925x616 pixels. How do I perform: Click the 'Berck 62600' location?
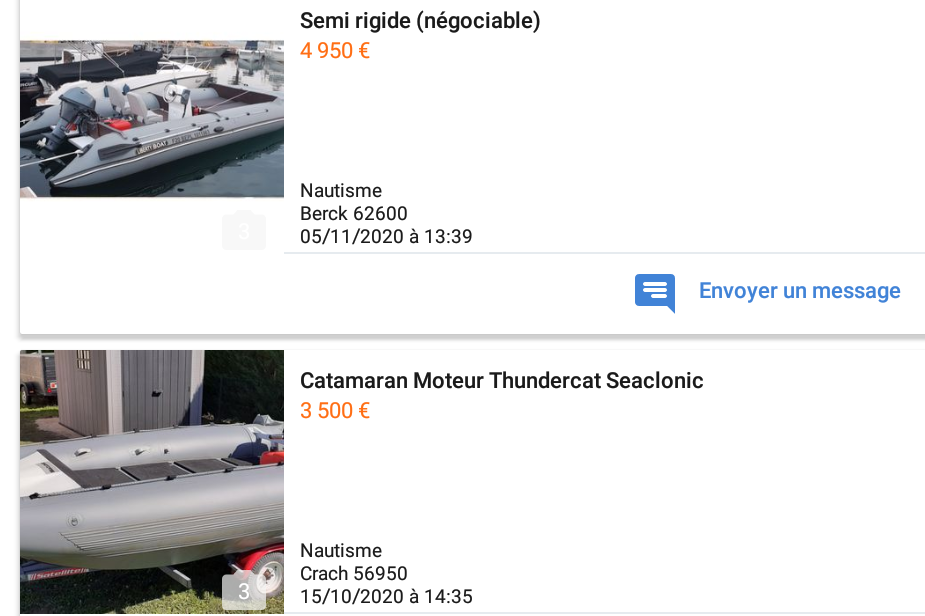[x=354, y=214]
